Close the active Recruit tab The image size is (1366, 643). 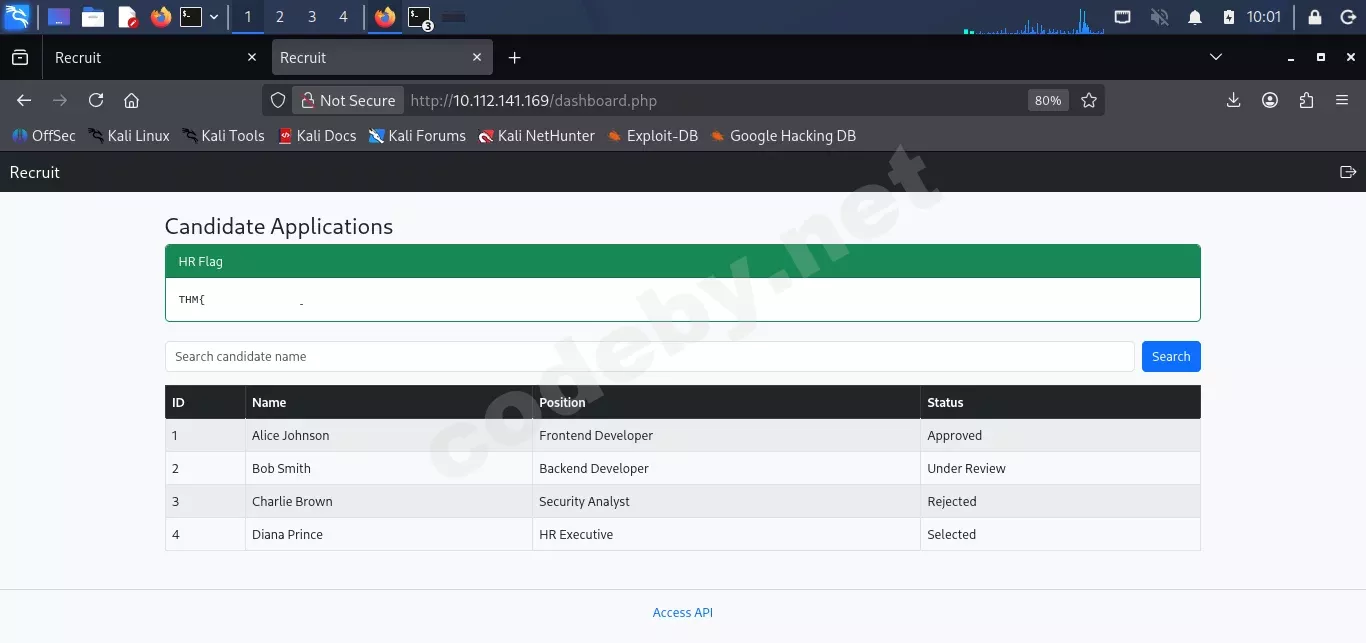(477, 58)
